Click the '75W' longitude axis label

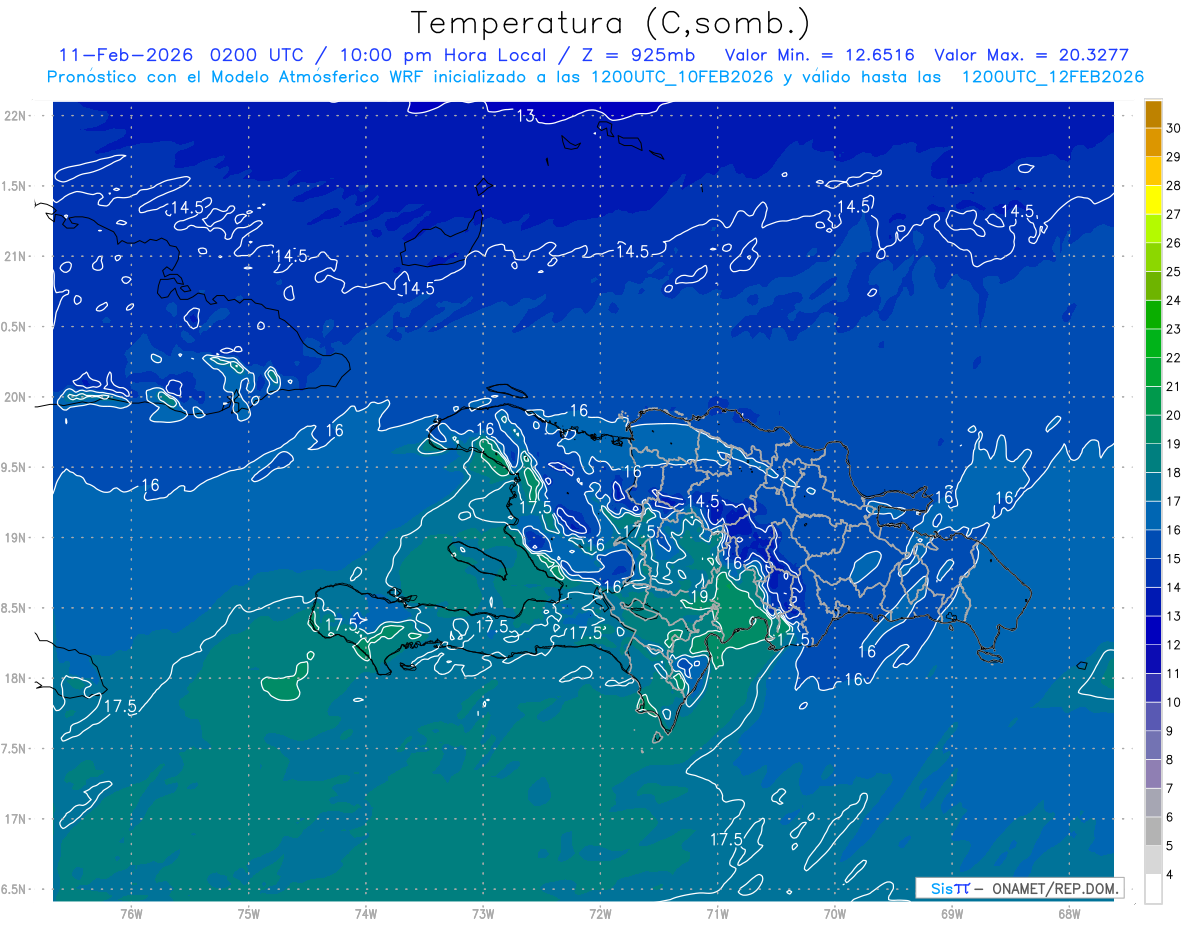(x=249, y=913)
